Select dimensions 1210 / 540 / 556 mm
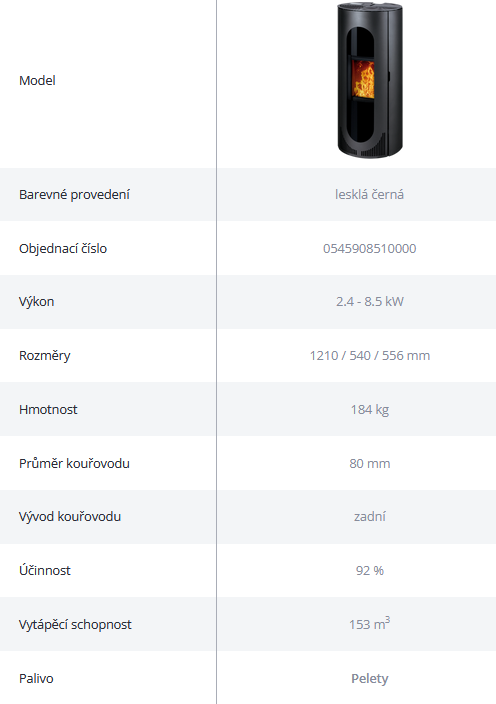This screenshot has height=704, width=496. (369, 356)
